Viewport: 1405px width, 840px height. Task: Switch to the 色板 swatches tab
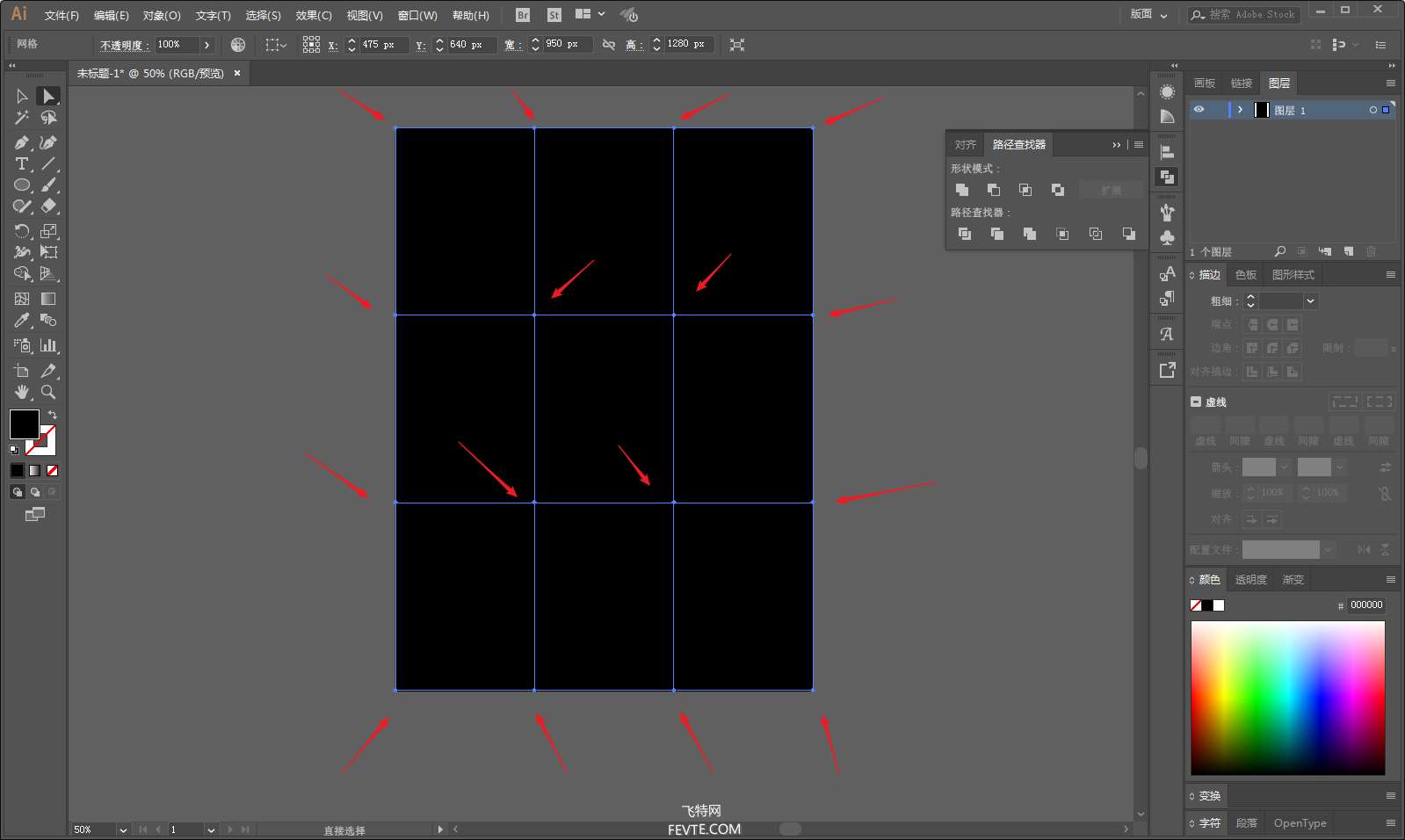click(x=1245, y=275)
